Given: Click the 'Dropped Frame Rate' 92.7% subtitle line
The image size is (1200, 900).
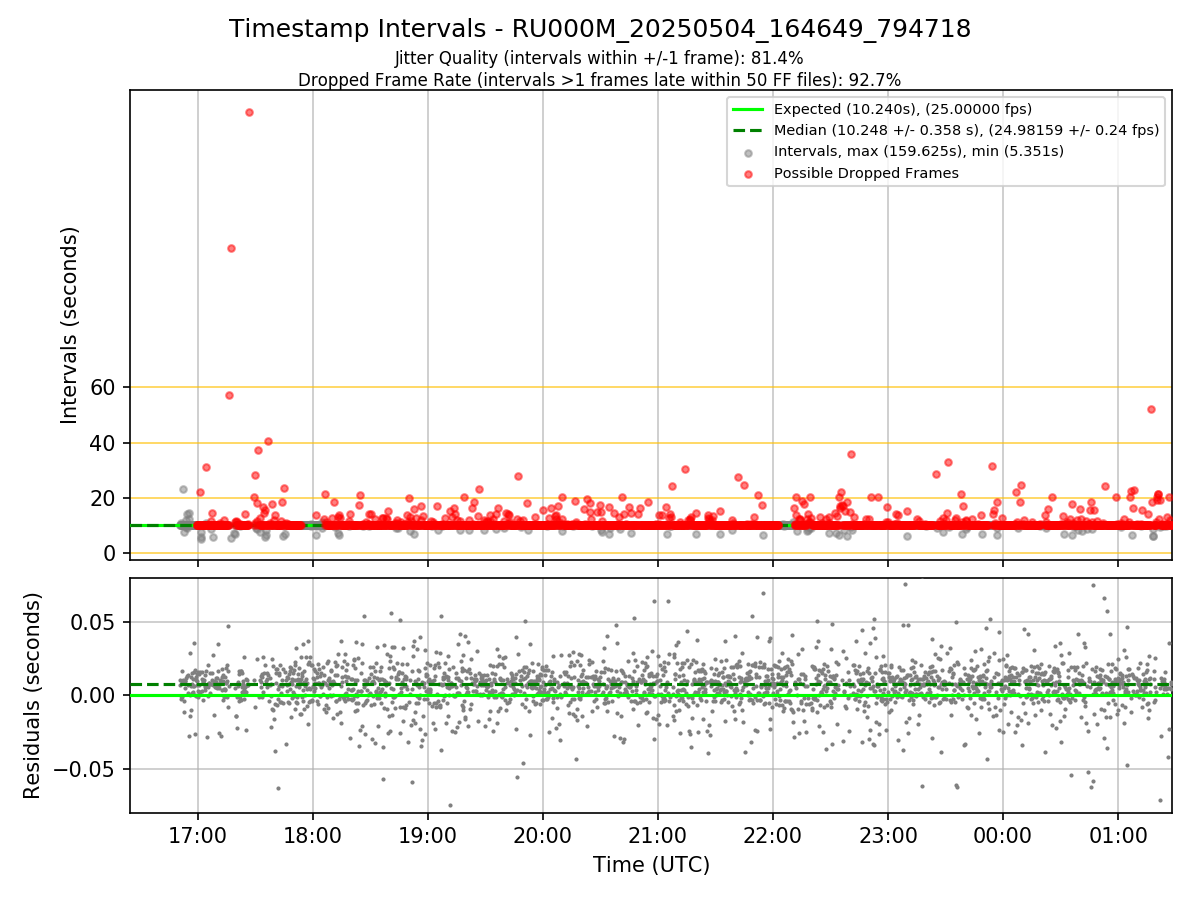Looking at the screenshot, I should coord(600,80).
